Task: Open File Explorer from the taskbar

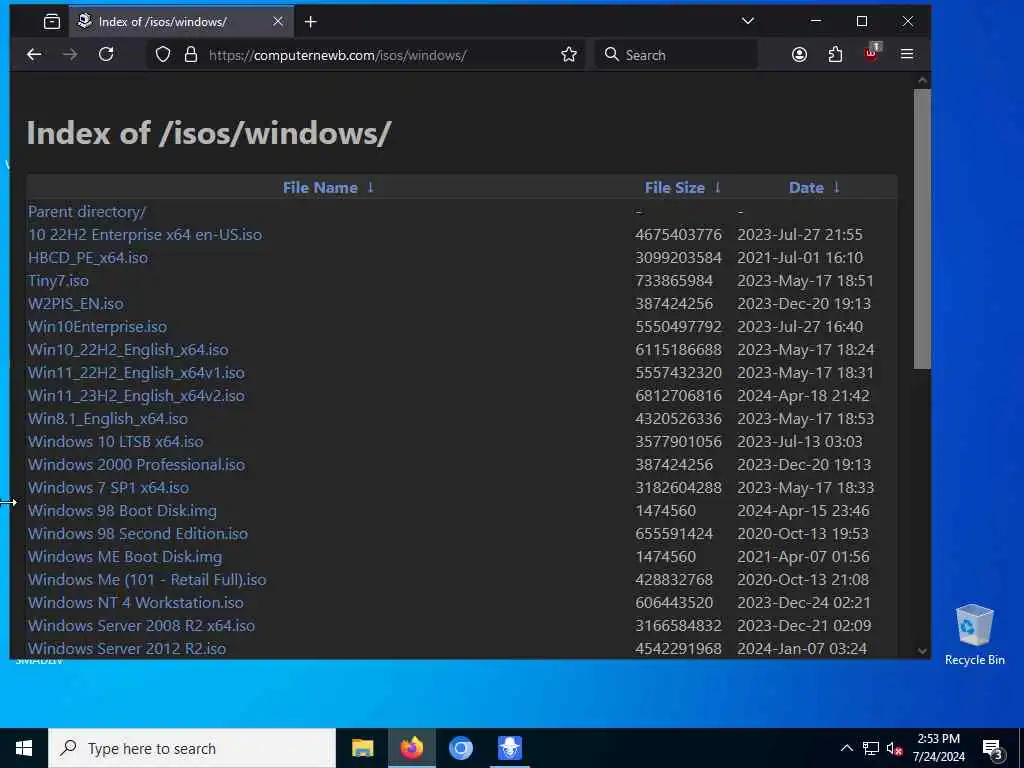Action: pyautogui.click(x=362, y=748)
